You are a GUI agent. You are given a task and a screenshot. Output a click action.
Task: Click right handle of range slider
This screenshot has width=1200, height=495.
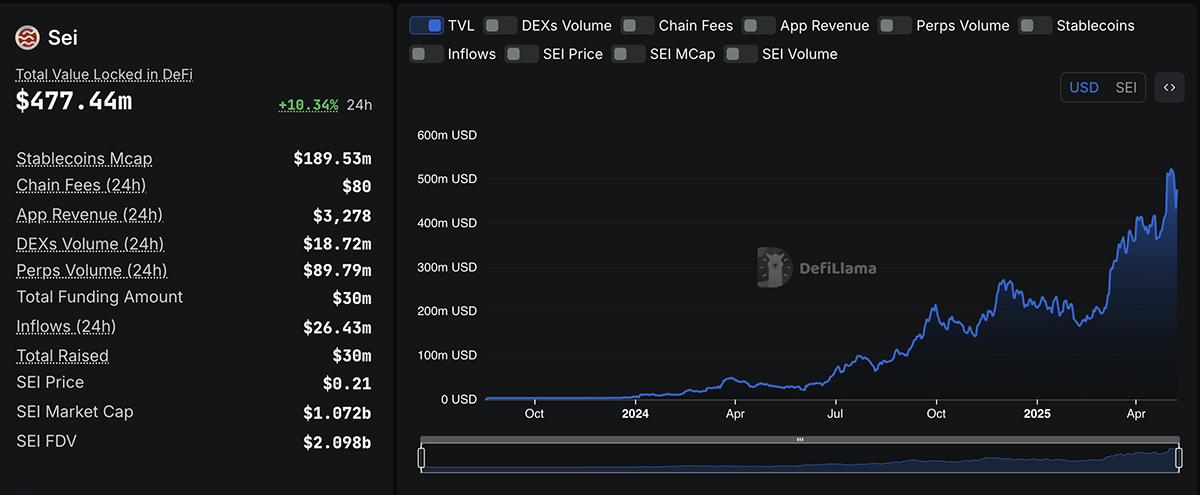[x=1177, y=458]
